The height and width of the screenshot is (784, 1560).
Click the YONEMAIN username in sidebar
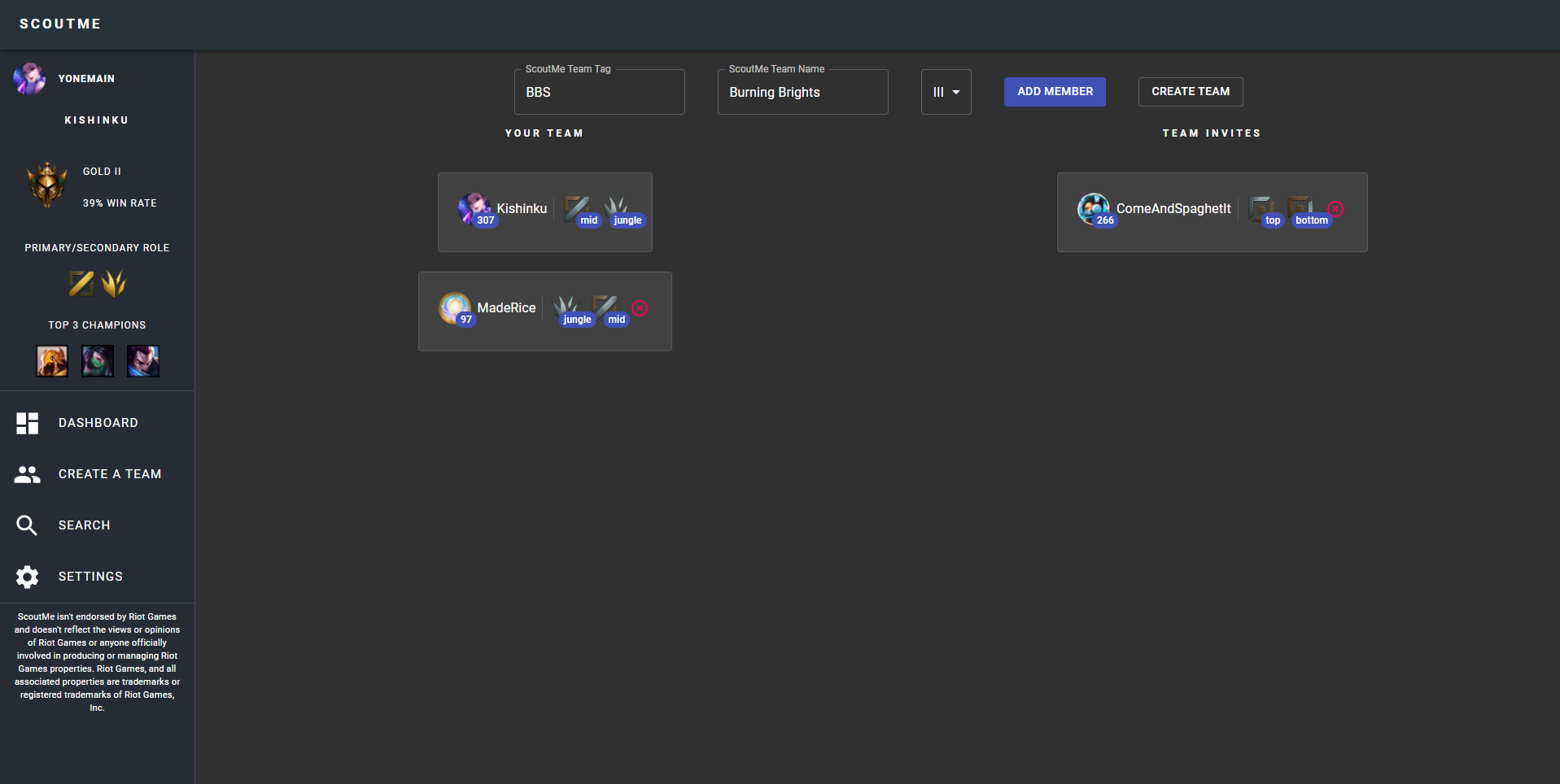(x=86, y=79)
